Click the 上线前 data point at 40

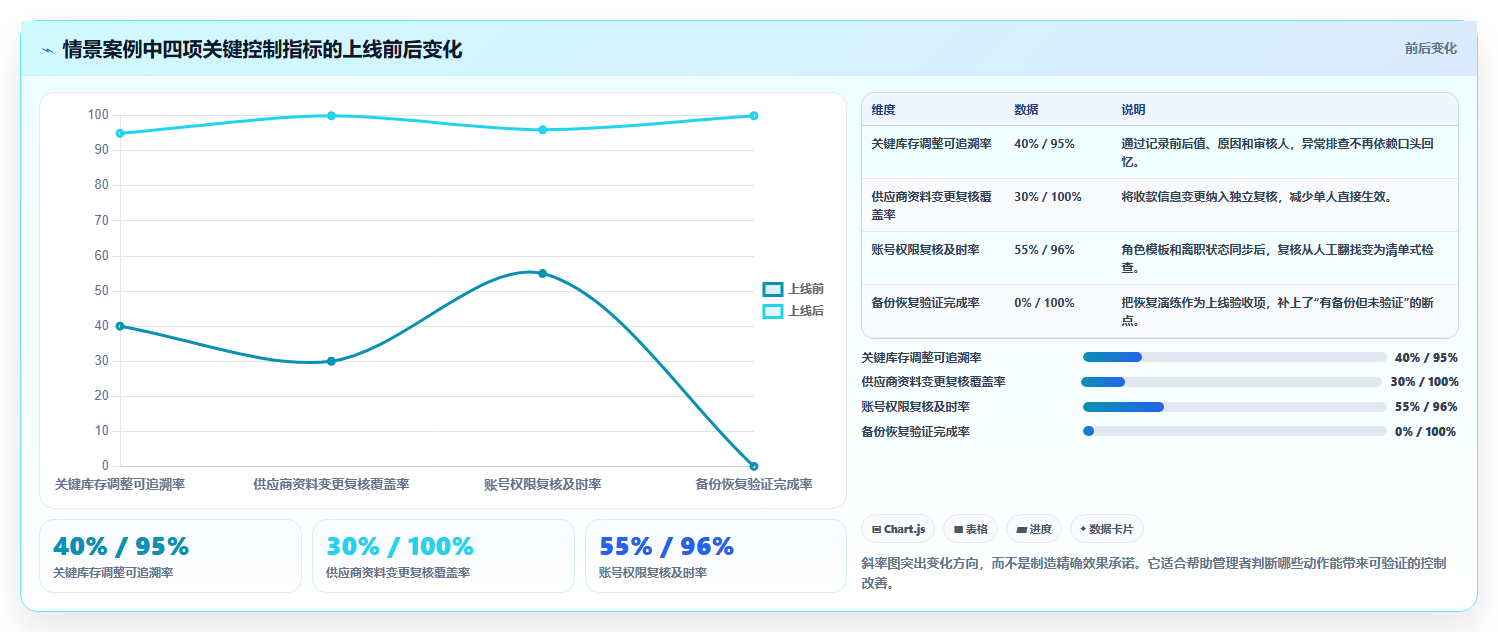click(120, 326)
